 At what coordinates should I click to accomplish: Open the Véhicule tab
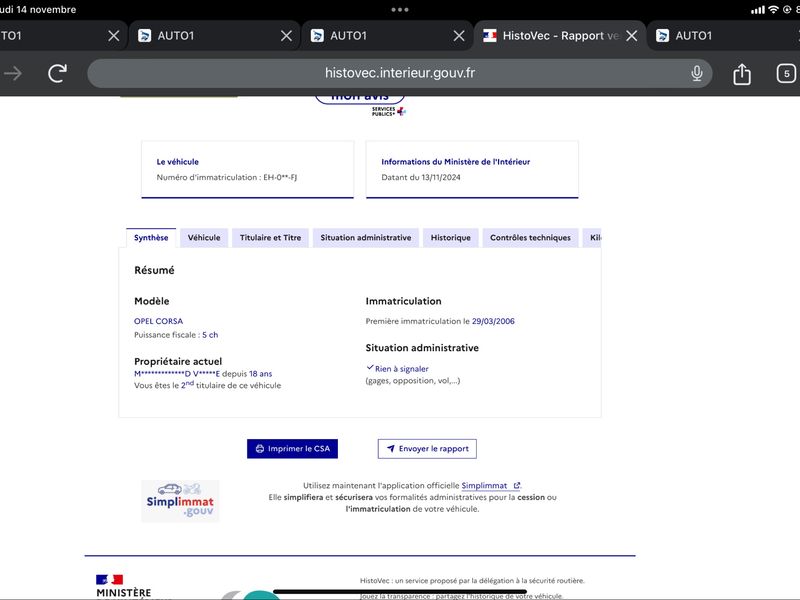(204, 238)
